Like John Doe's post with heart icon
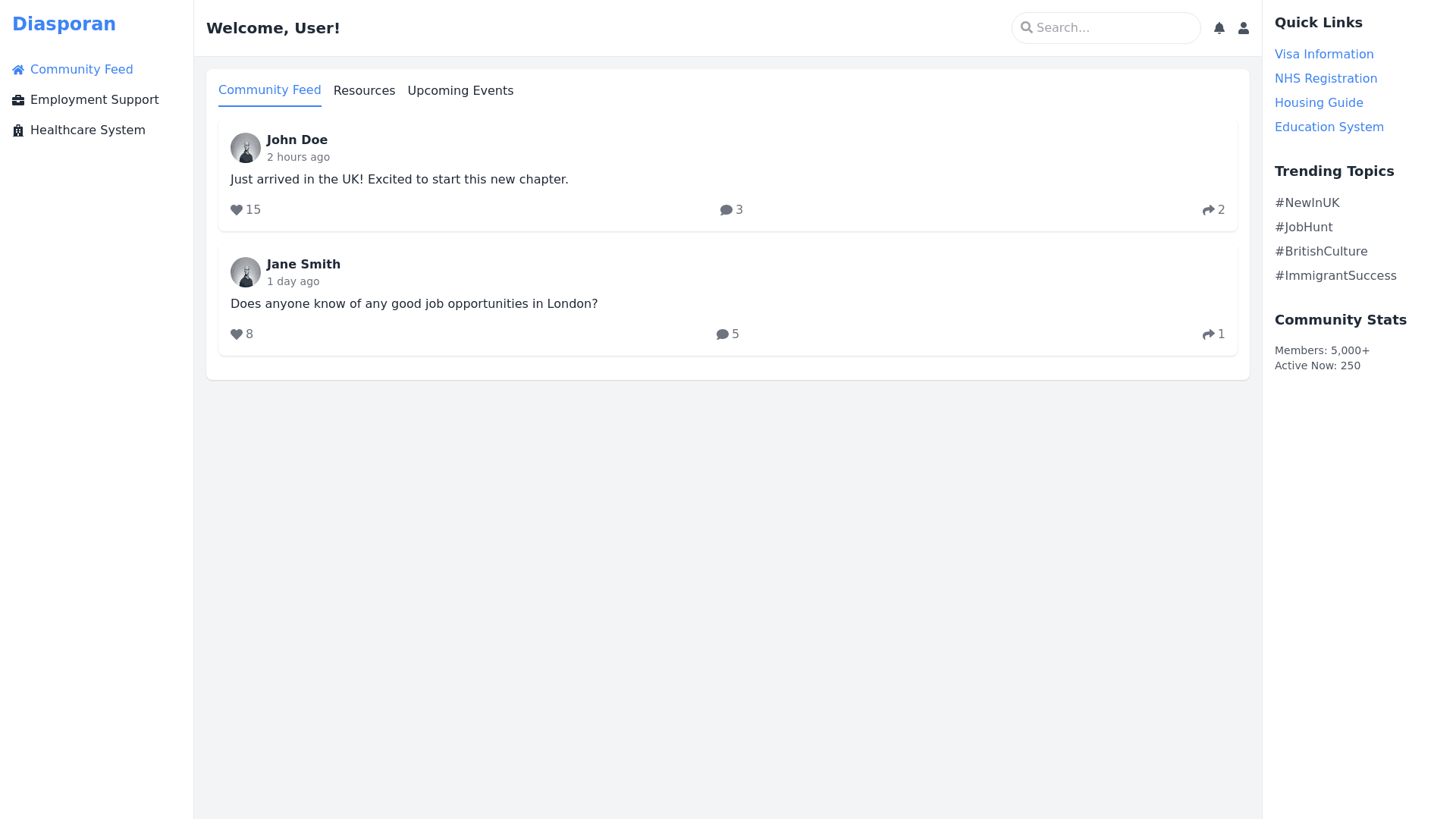Screen dimensions: 1456x819 click(237, 210)
